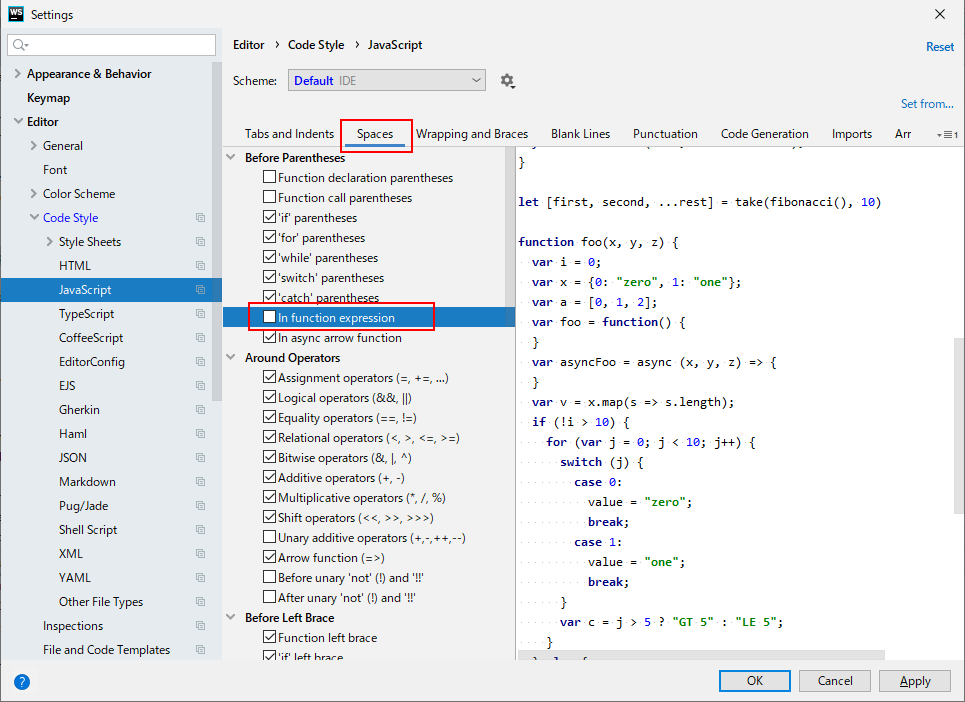Select Keymap in settings tree

49,98
